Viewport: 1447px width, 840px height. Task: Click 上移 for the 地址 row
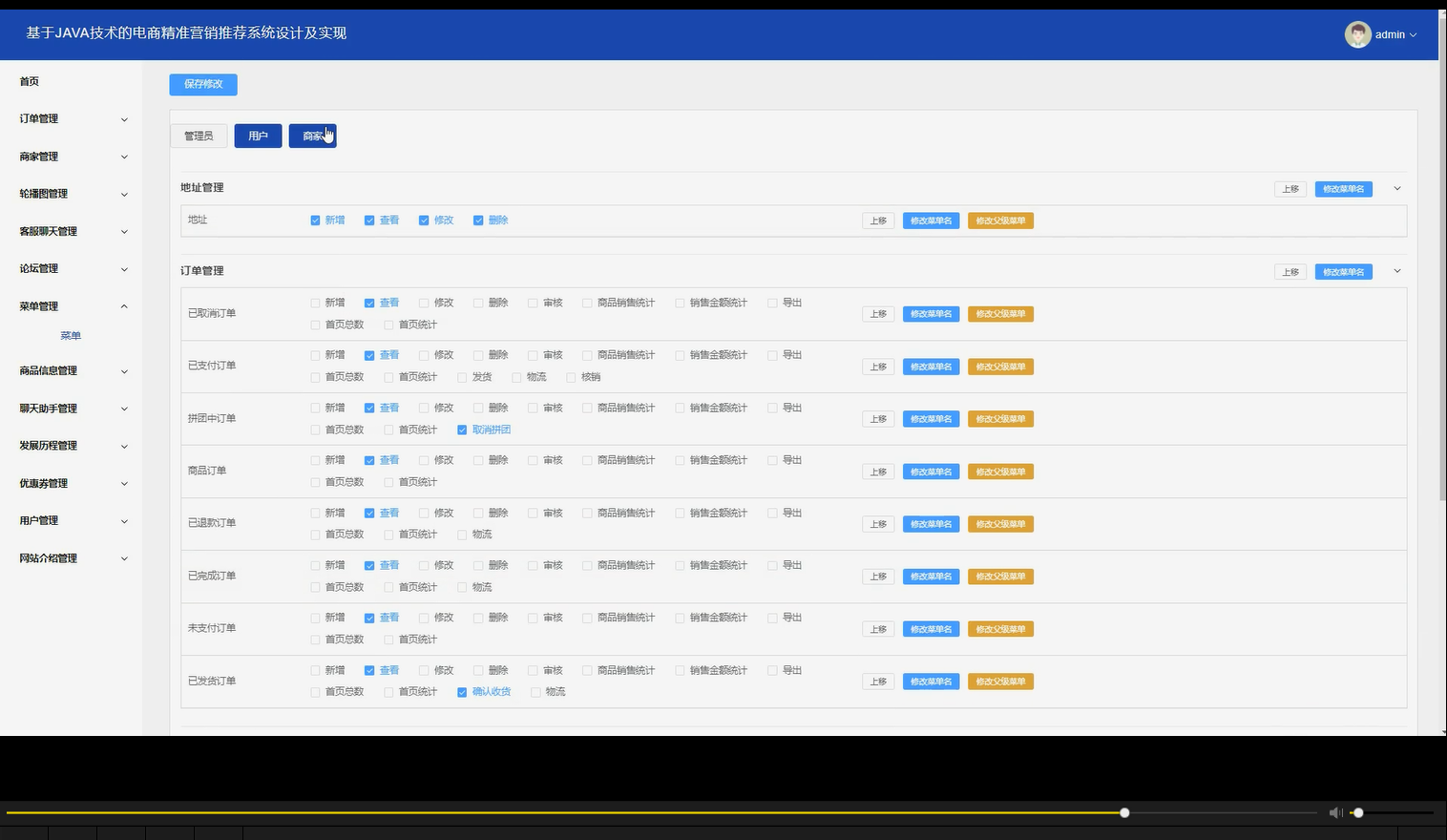(x=878, y=220)
